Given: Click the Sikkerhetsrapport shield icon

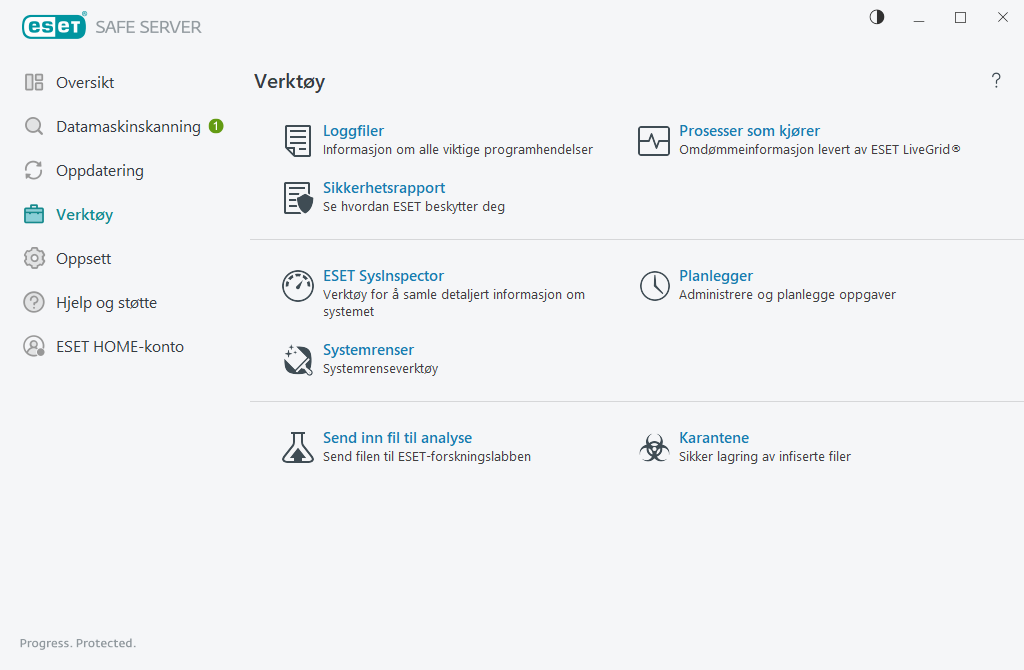Looking at the screenshot, I should 297,198.
